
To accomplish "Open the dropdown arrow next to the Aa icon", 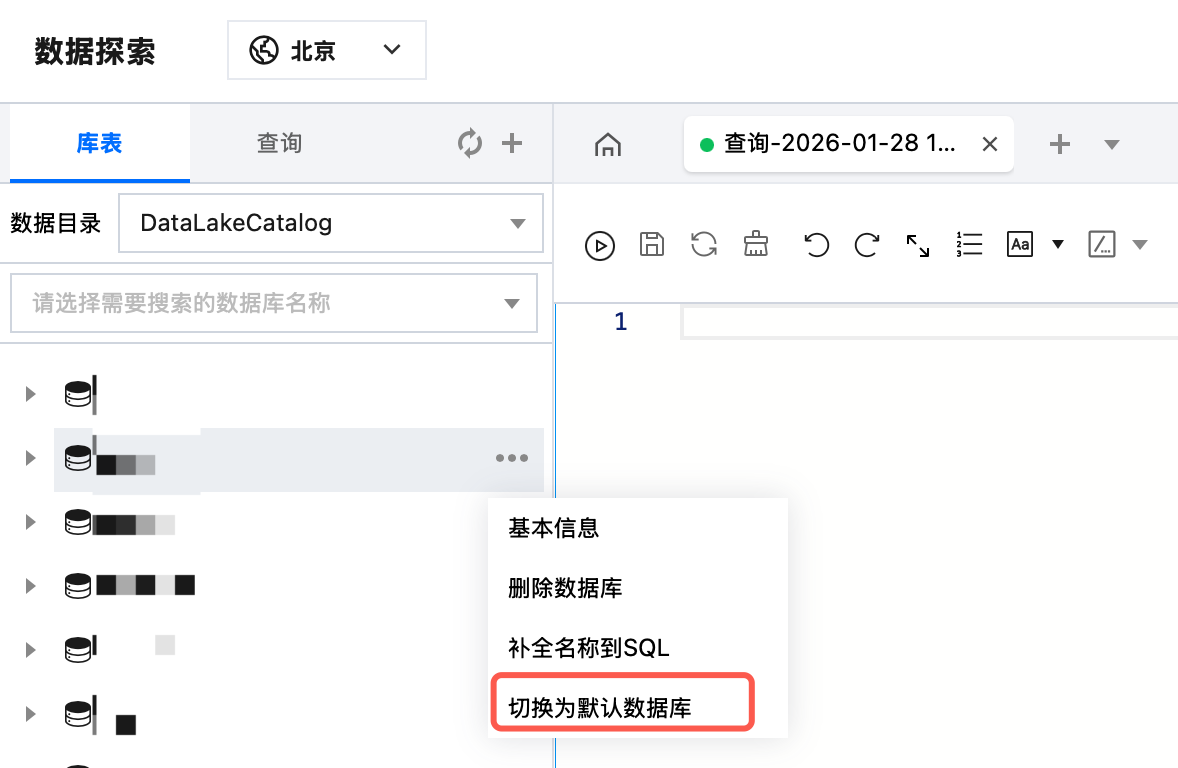I will [x=1058, y=243].
